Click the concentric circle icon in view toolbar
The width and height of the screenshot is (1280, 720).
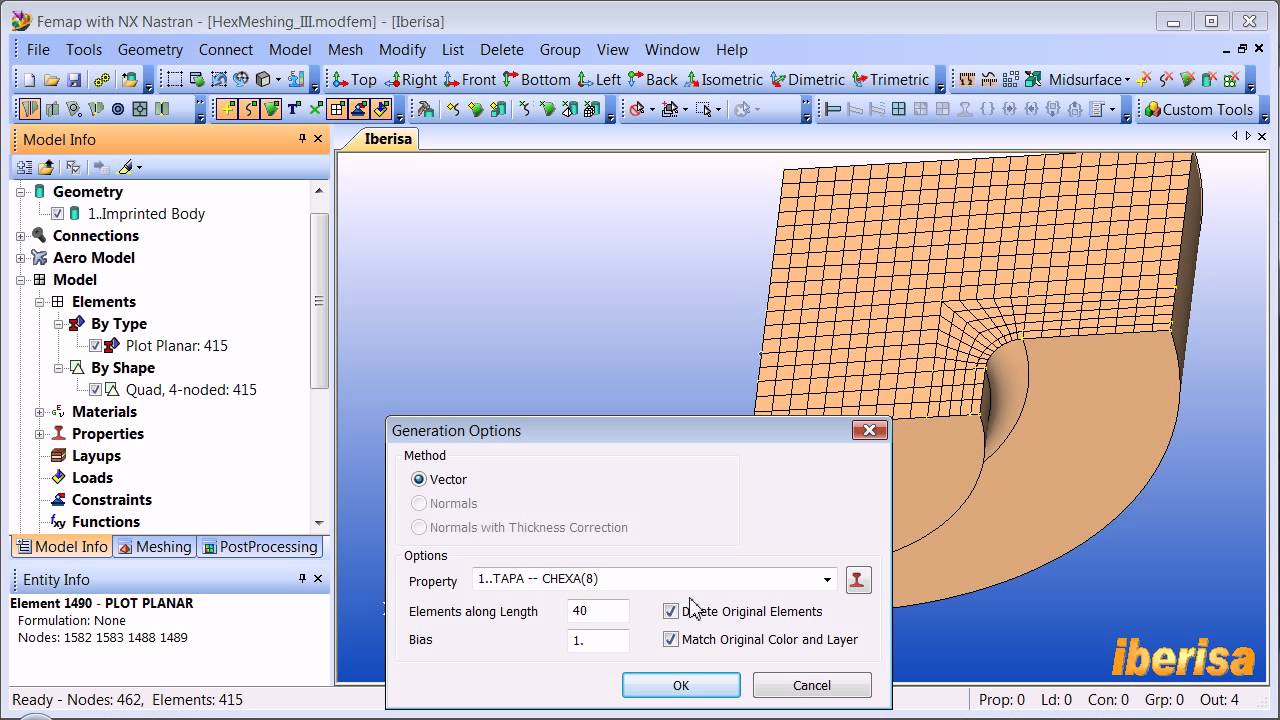tap(118, 110)
